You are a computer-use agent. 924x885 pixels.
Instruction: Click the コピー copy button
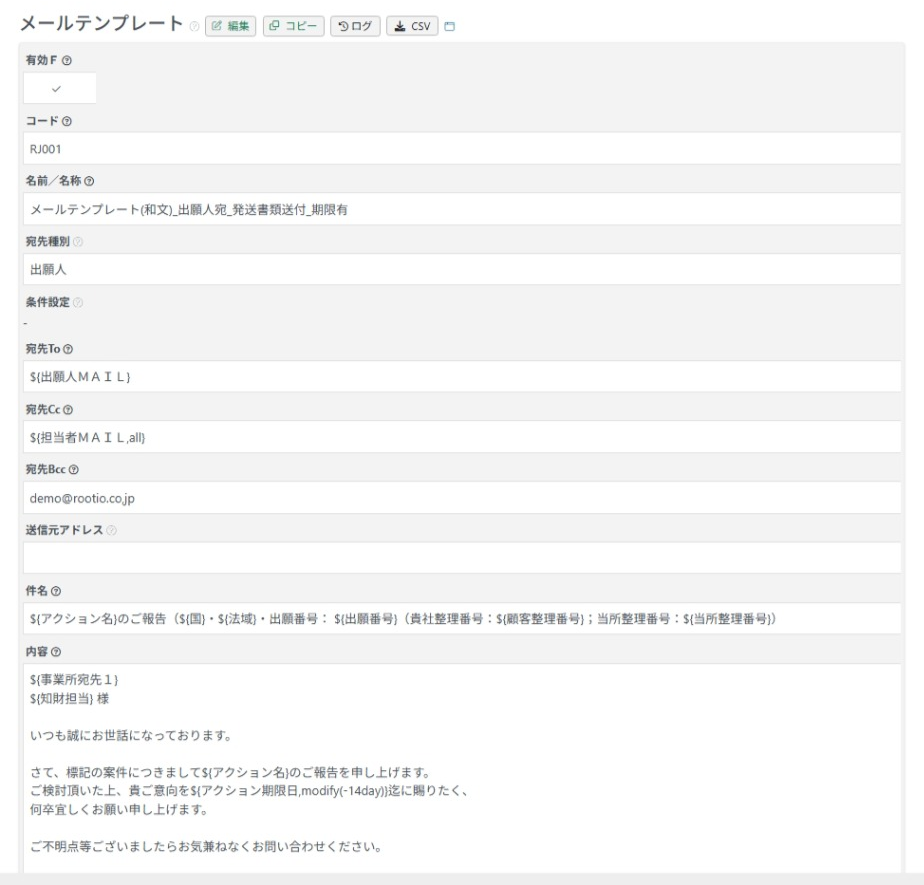(294, 26)
